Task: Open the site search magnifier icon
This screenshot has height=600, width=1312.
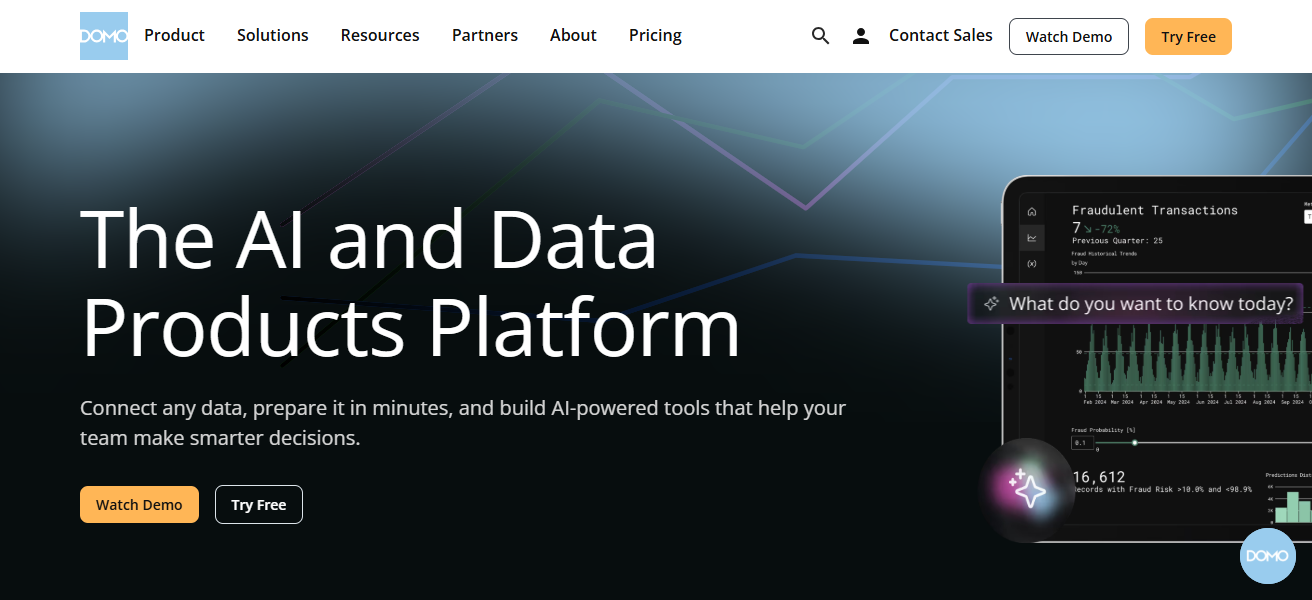Action: [x=821, y=36]
